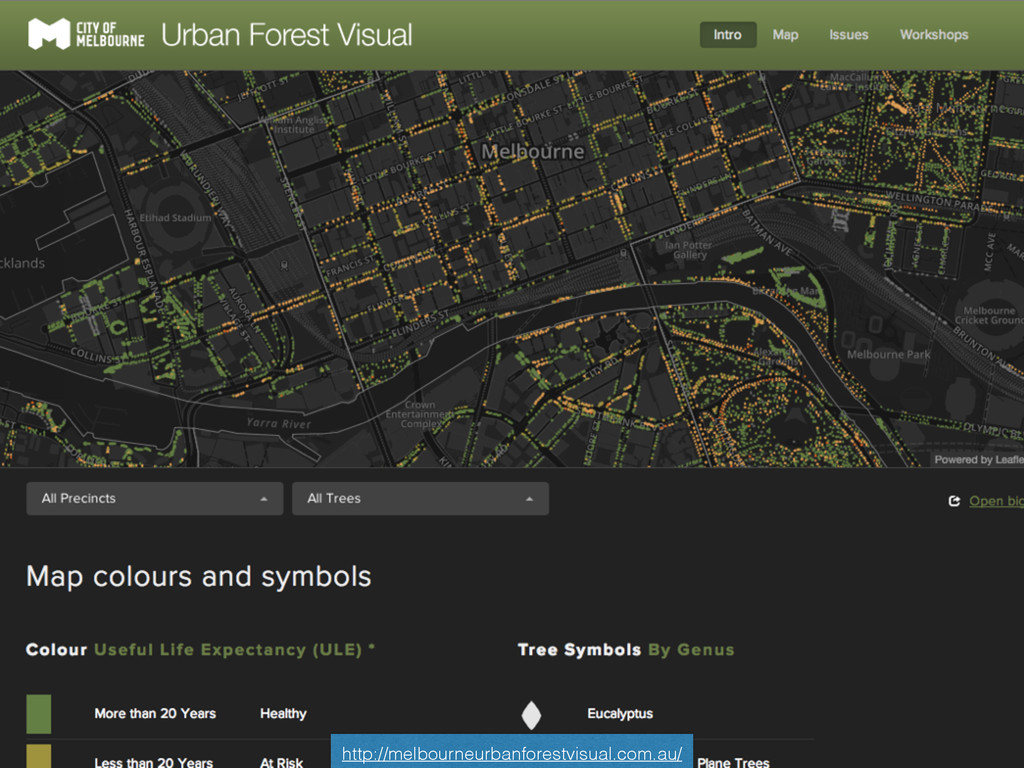The image size is (1024, 768).
Task: Click the Etihad Stadium map label
Action: pyautogui.click(x=175, y=217)
